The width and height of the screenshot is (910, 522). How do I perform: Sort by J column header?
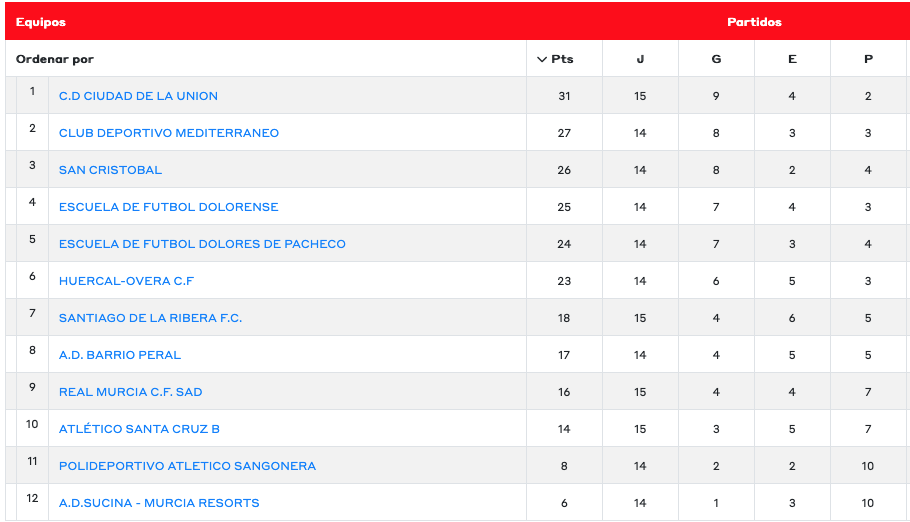click(x=640, y=59)
